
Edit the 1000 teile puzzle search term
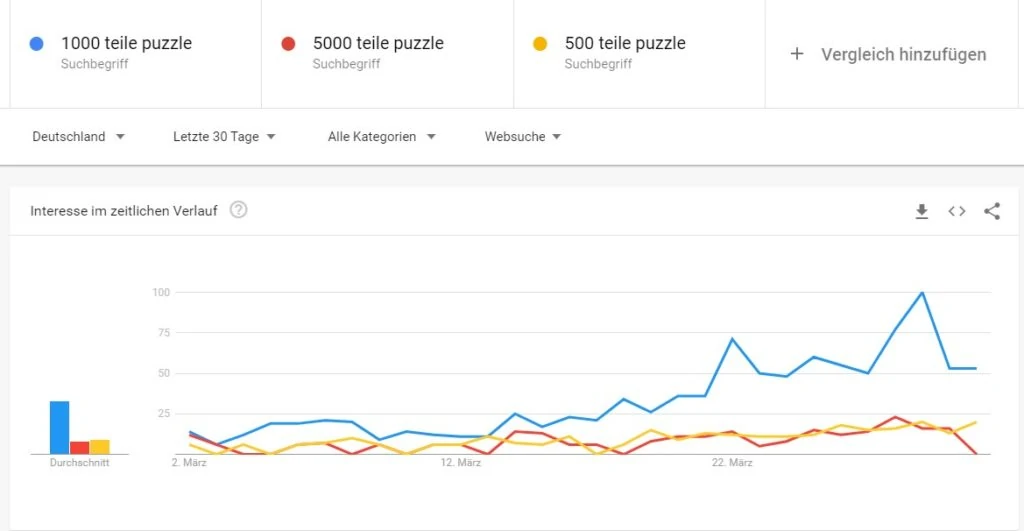(x=126, y=43)
